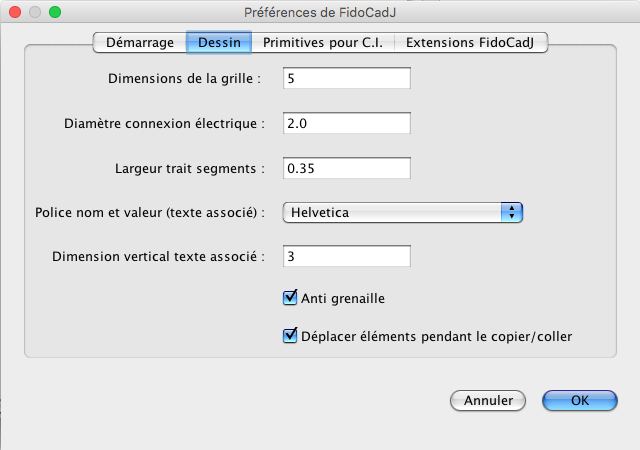Minimize the window using the yellow button
The image size is (640, 450).
coord(34,12)
